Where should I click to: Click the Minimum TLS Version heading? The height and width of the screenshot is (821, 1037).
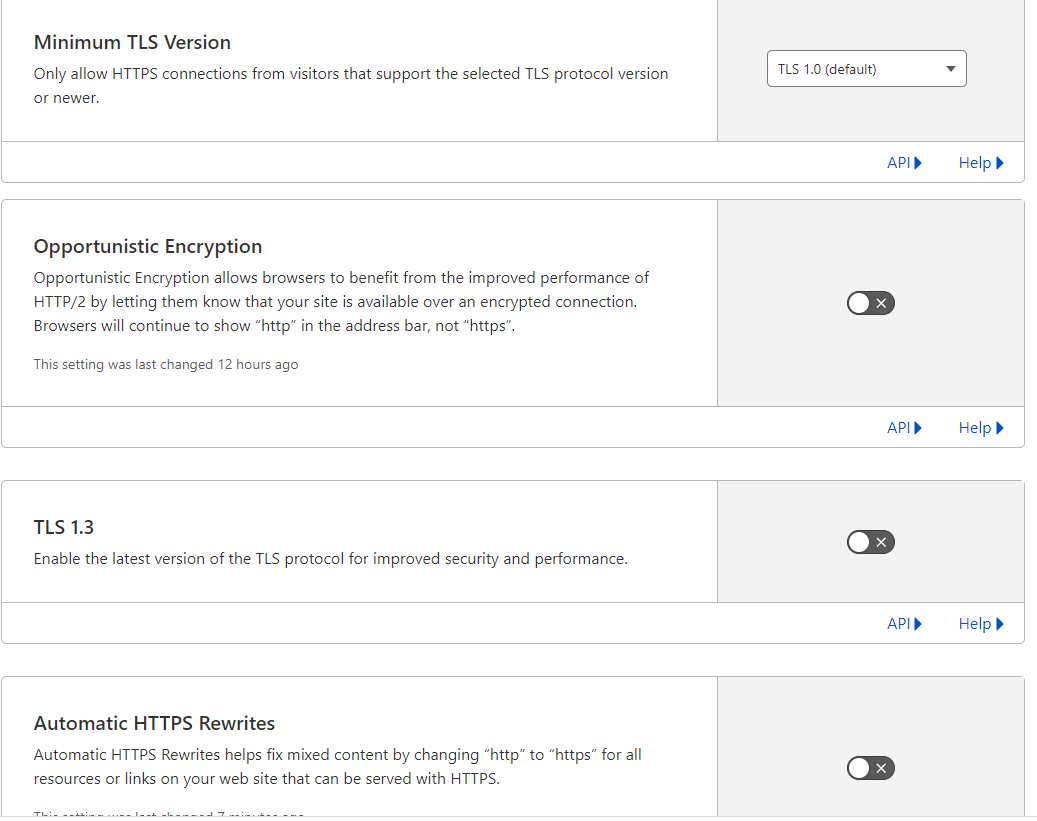point(132,42)
